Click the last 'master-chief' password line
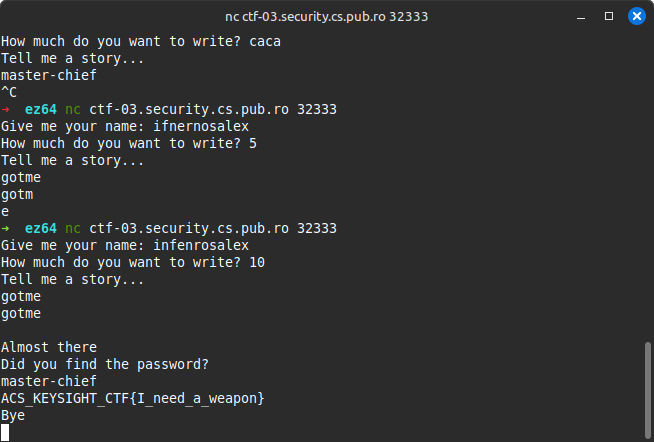This screenshot has height=442, width=654. (49, 381)
